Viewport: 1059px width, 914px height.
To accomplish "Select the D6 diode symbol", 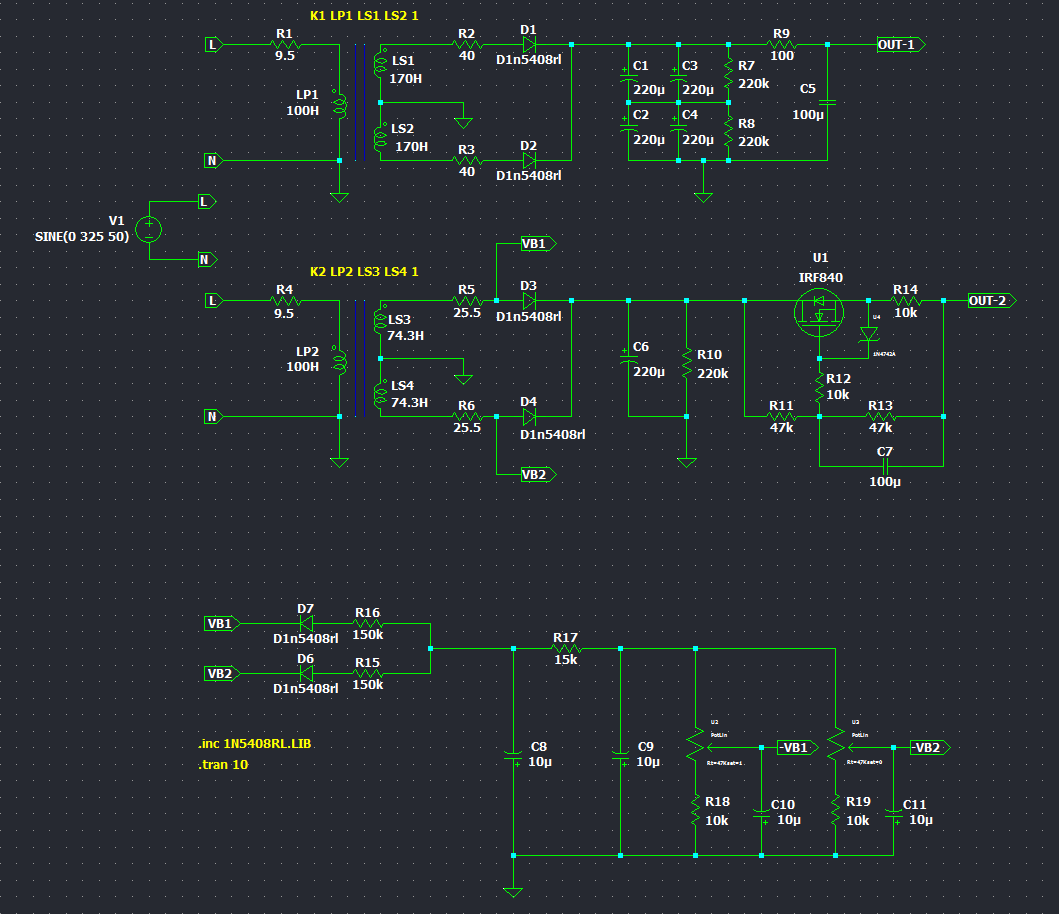I will [x=306, y=673].
